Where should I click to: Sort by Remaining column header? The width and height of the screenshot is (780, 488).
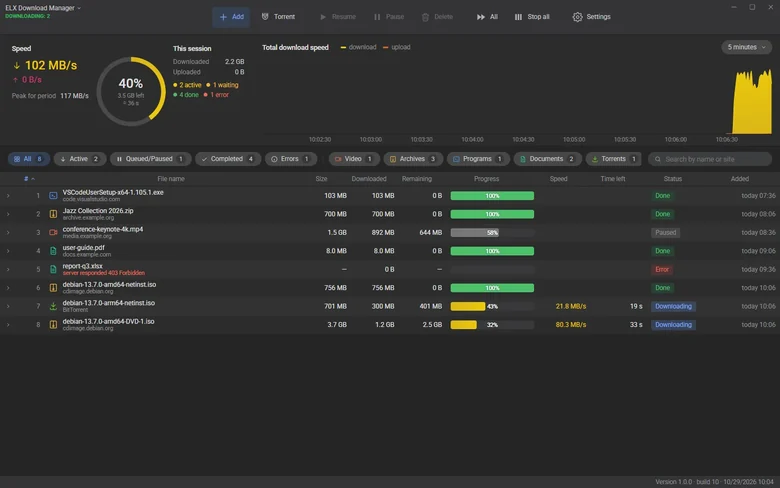click(x=417, y=179)
